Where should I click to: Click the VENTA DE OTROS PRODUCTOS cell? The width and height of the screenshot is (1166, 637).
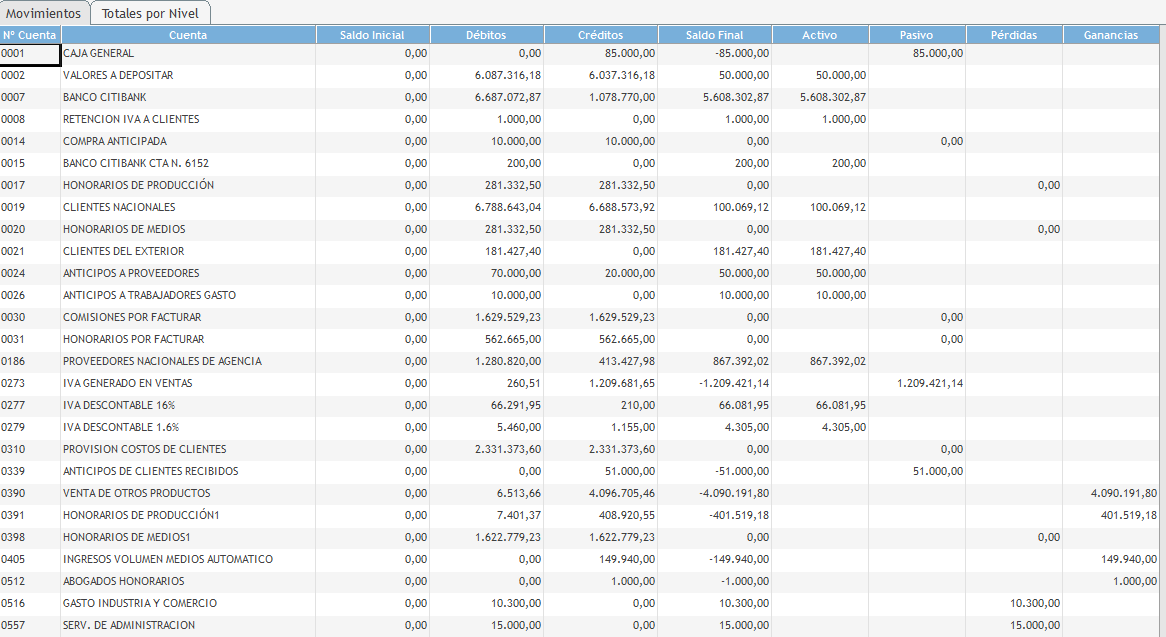coord(136,493)
